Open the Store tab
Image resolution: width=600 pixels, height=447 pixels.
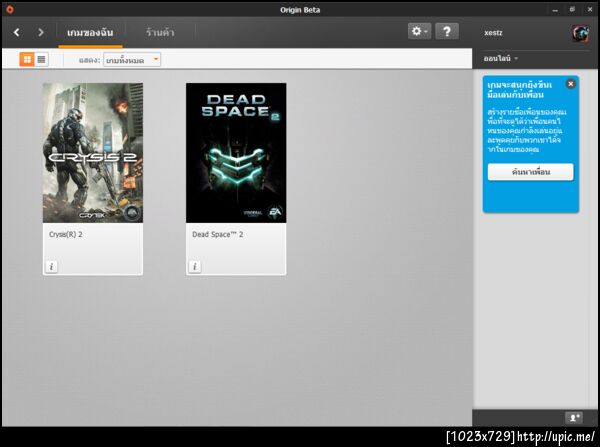[160, 33]
